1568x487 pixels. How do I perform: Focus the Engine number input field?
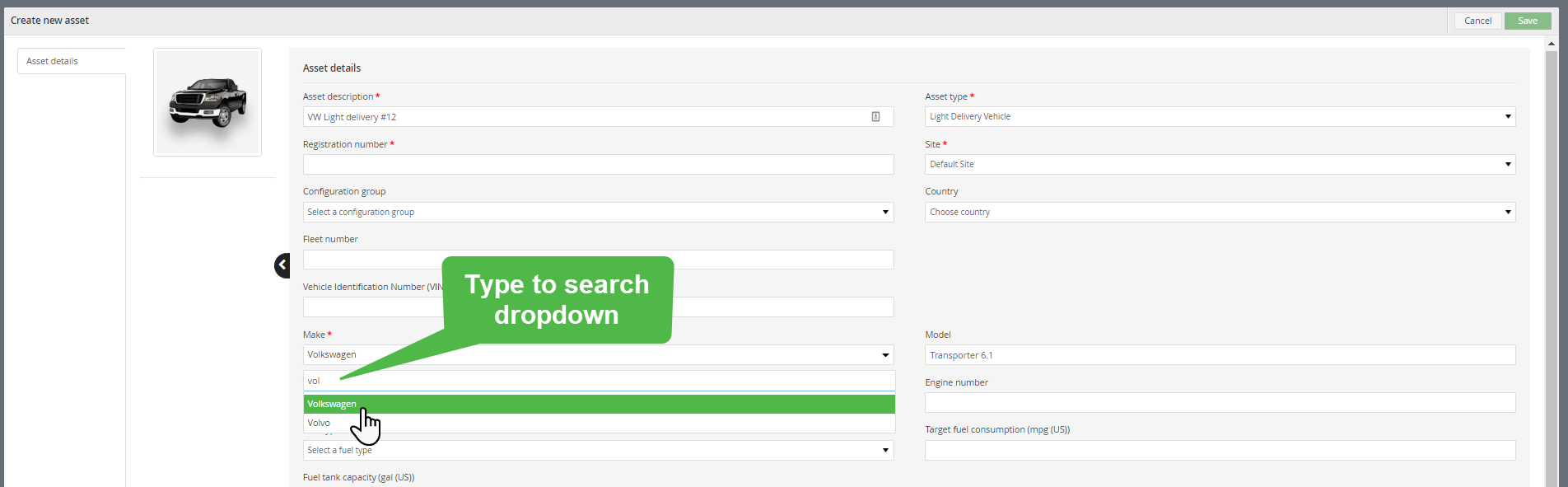point(1219,403)
